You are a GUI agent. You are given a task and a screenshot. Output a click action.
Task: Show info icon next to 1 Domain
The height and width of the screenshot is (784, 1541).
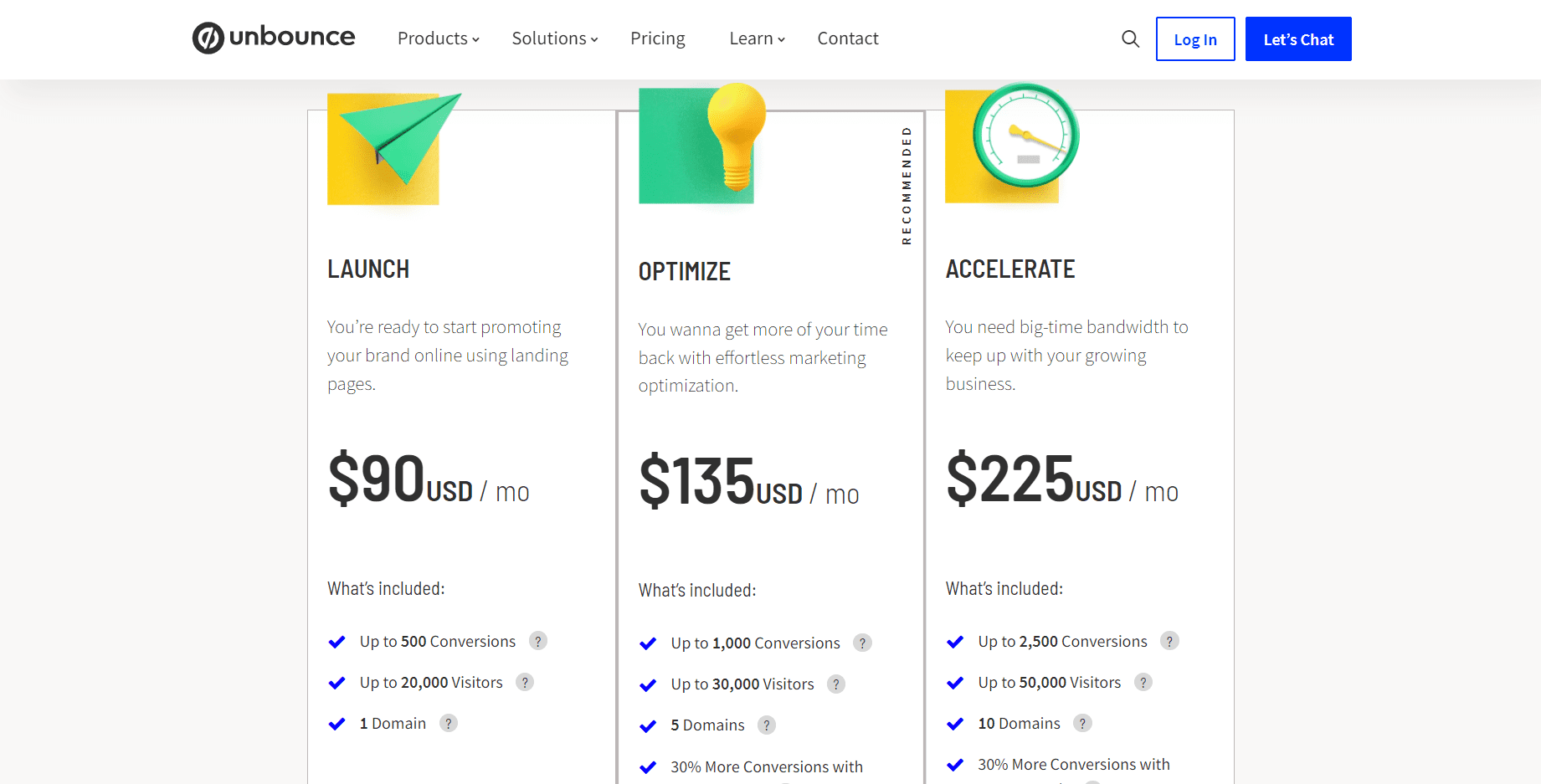(449, 723)
